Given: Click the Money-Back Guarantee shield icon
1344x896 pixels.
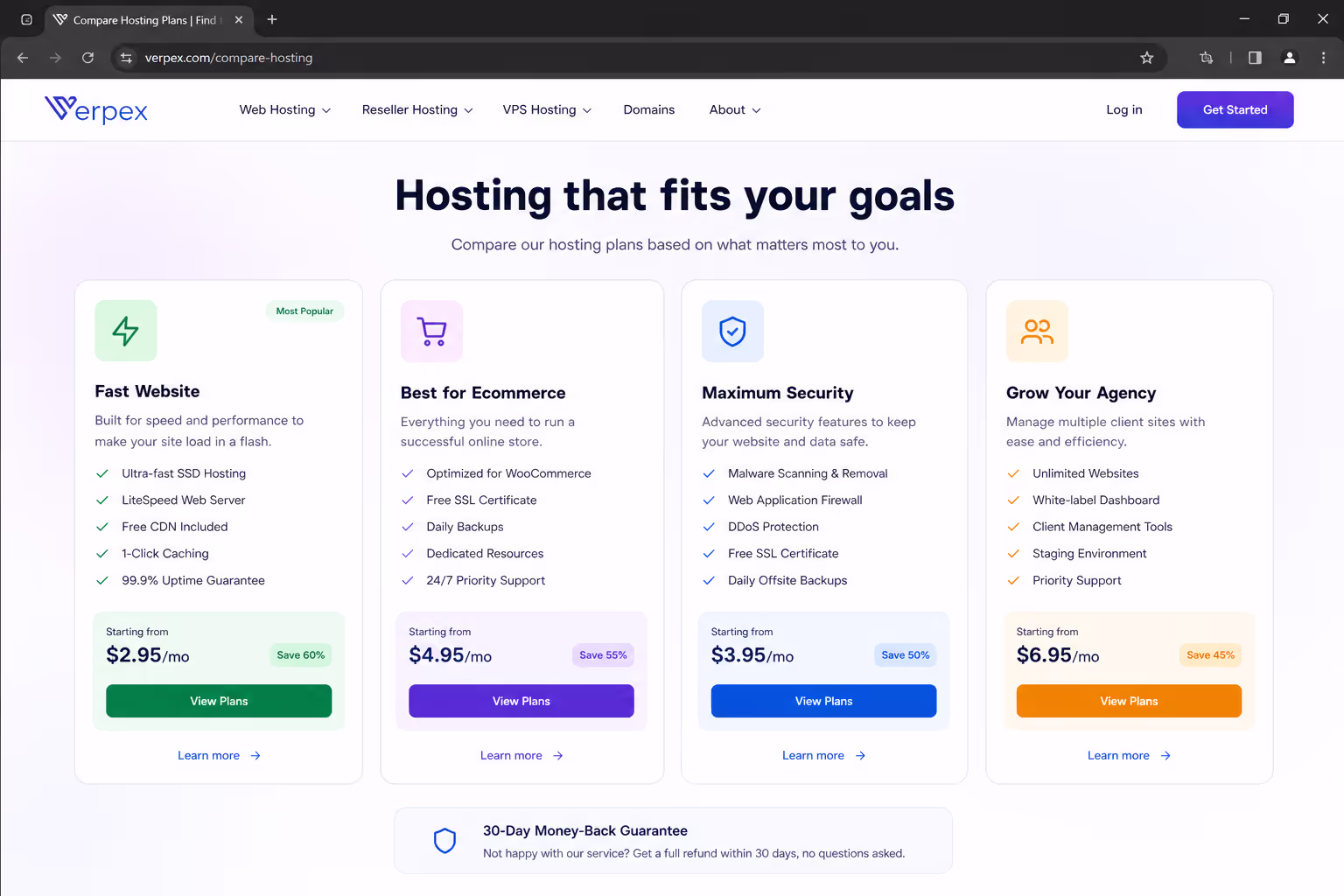Looking at the screenshot, I should [445, 841].
